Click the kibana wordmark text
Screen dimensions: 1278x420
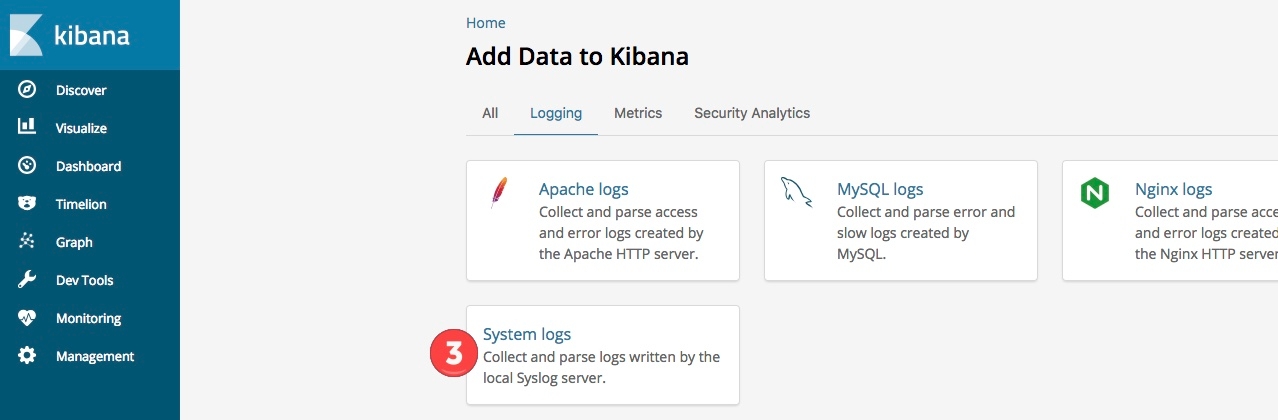tap(92, 36)
